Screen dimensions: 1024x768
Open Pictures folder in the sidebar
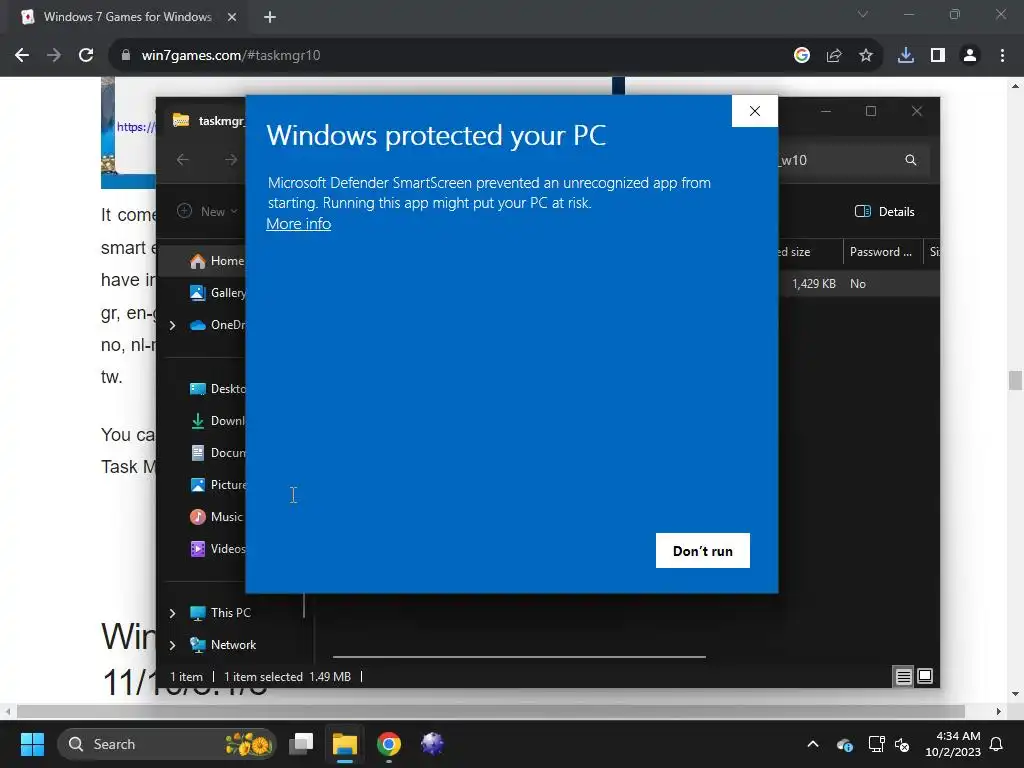point(217,485)
